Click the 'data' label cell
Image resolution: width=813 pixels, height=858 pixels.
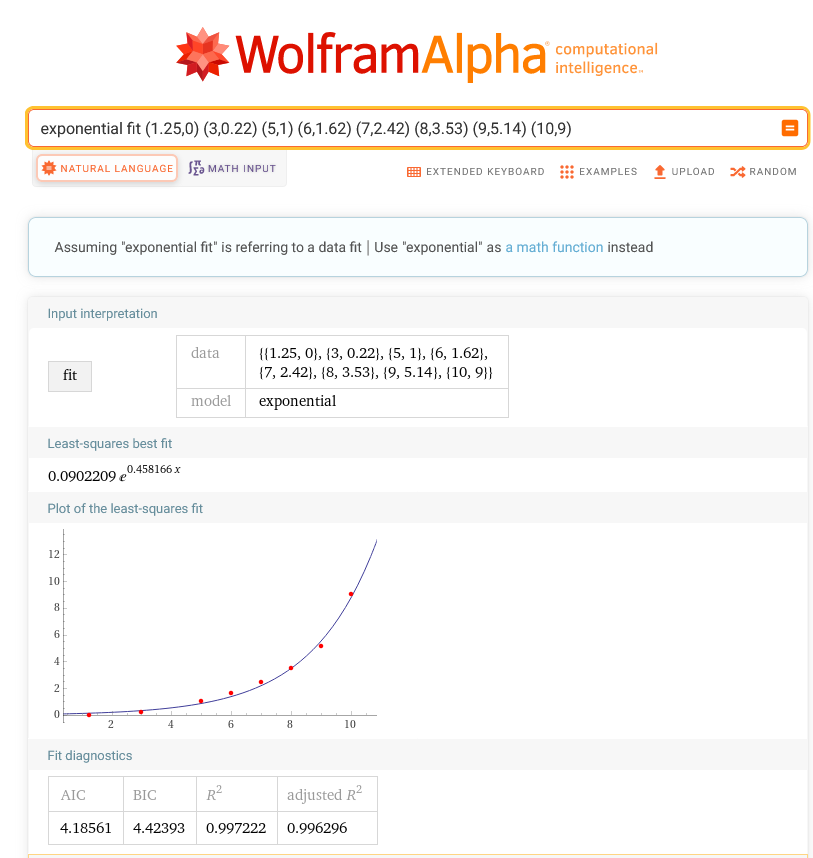[x=211, y=362]
